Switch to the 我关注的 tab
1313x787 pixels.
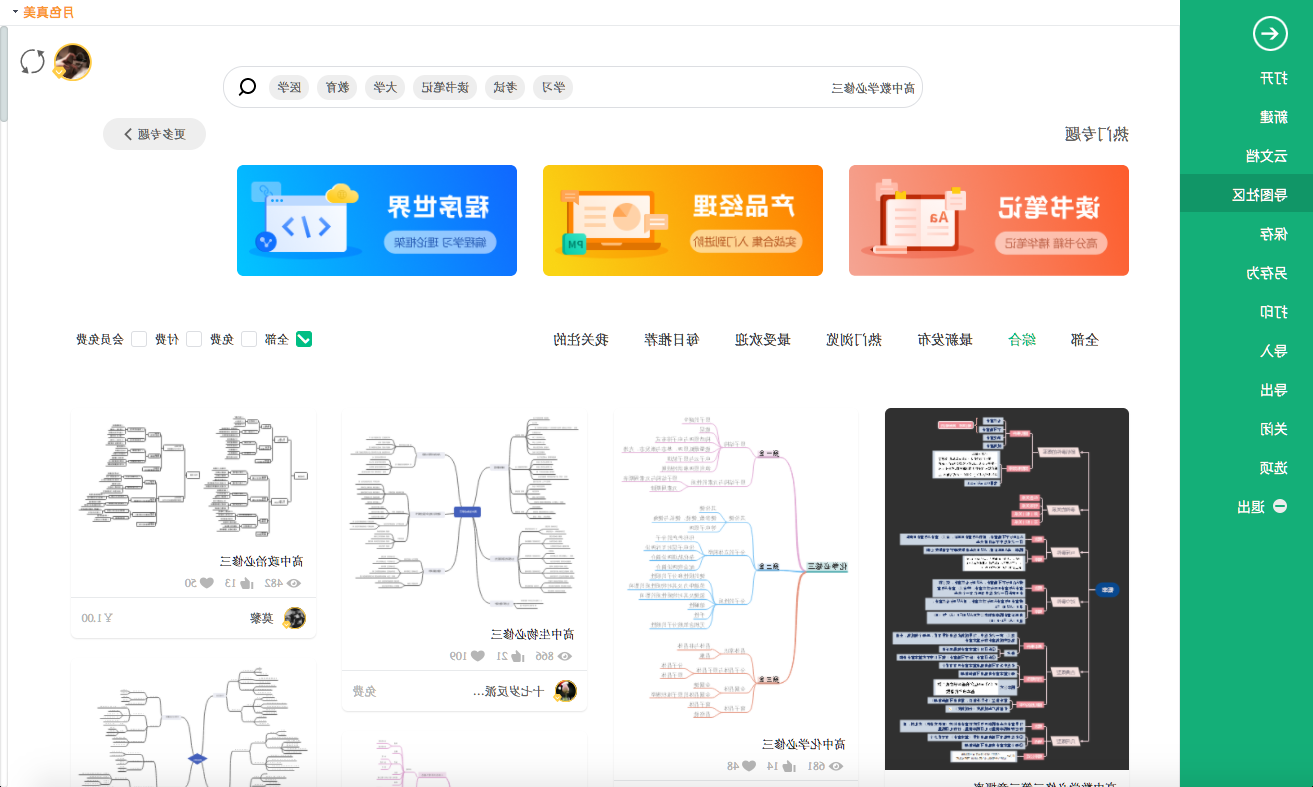[581, 340]
